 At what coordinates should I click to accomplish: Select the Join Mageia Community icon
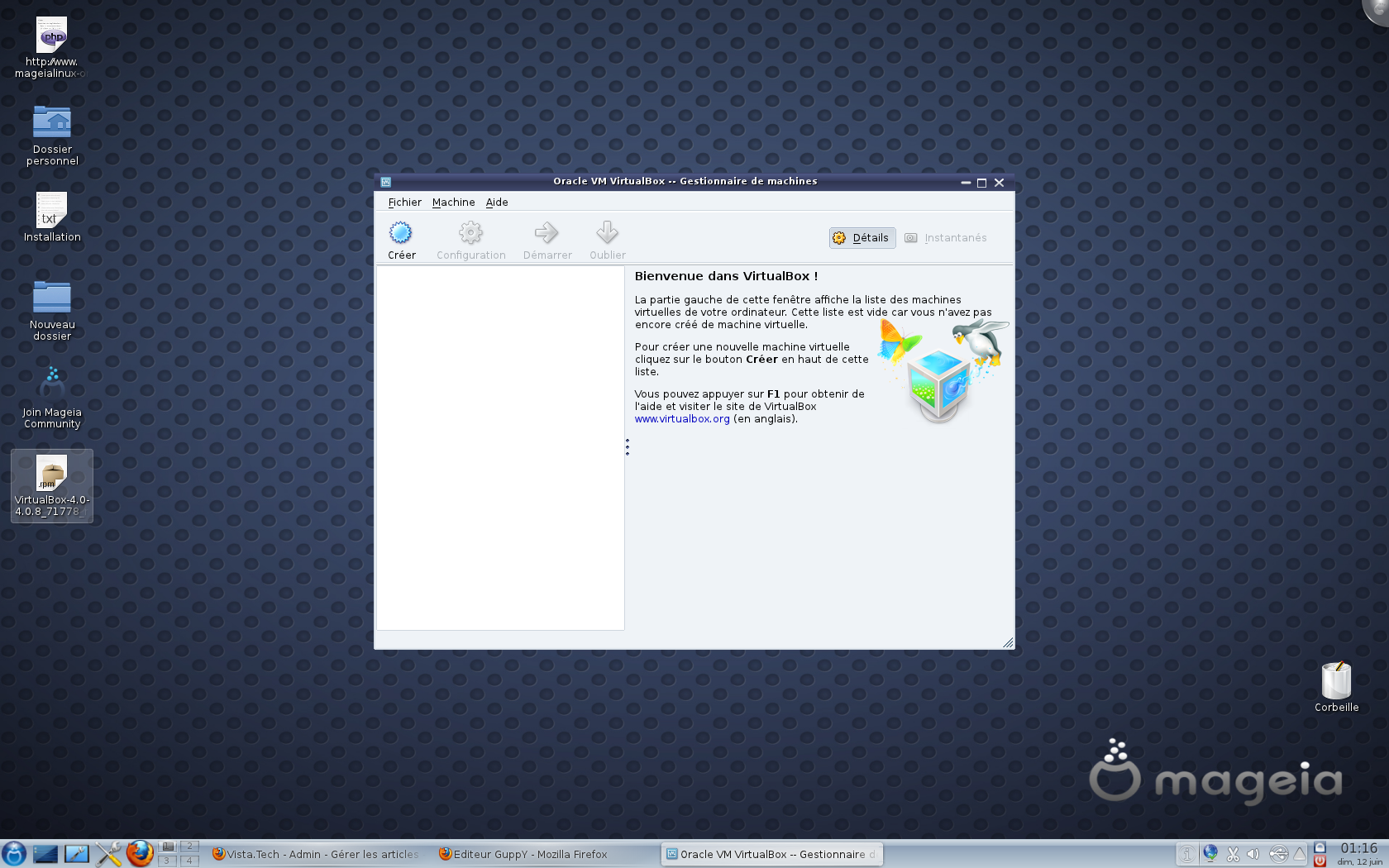tap(51, 398)
